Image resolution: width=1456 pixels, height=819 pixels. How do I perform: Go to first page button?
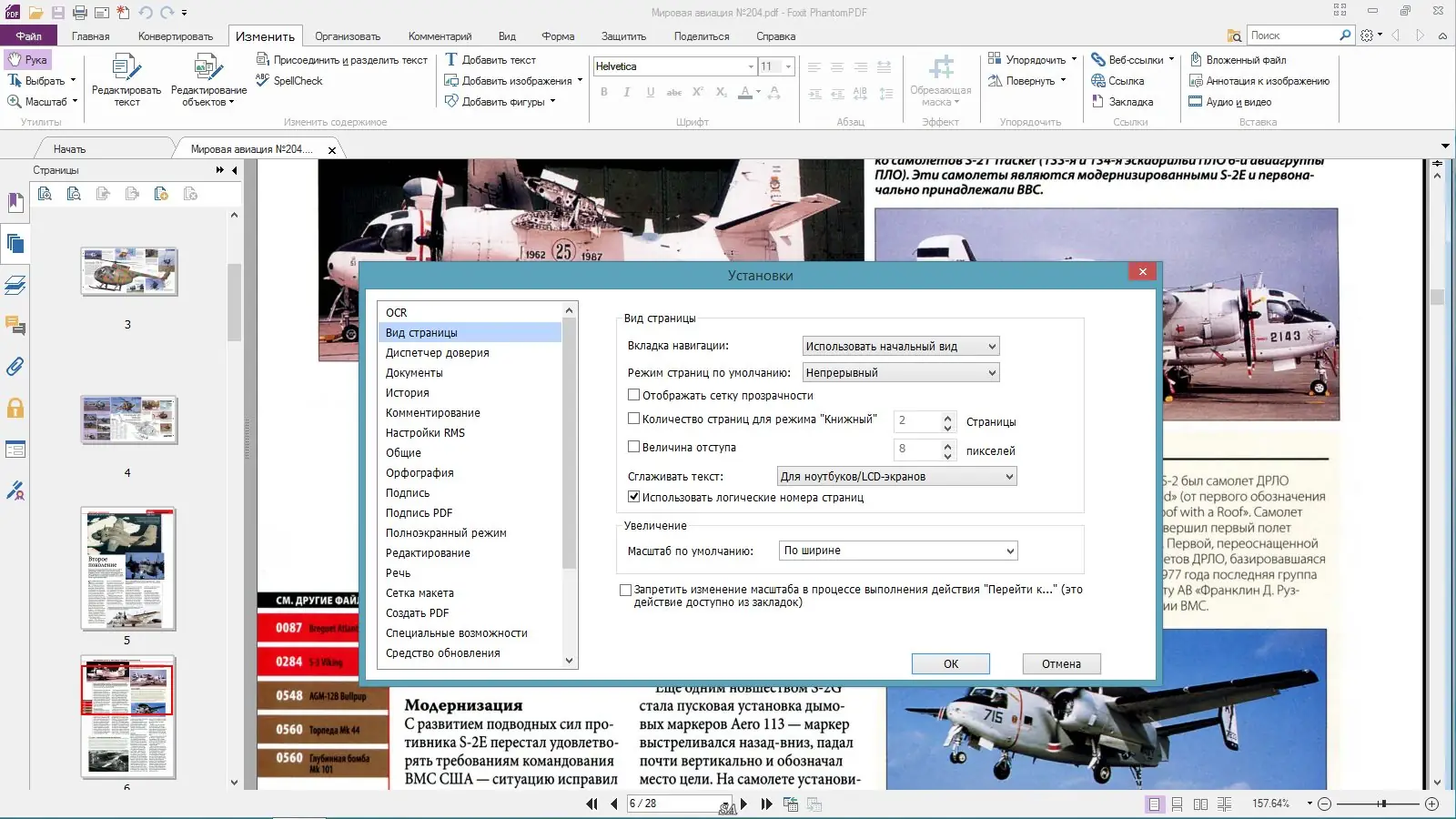[x=592, y=804]
